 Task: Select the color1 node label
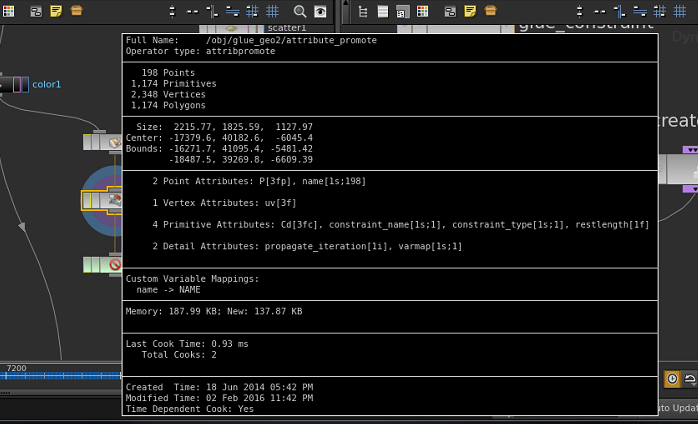tap(46, 85)
